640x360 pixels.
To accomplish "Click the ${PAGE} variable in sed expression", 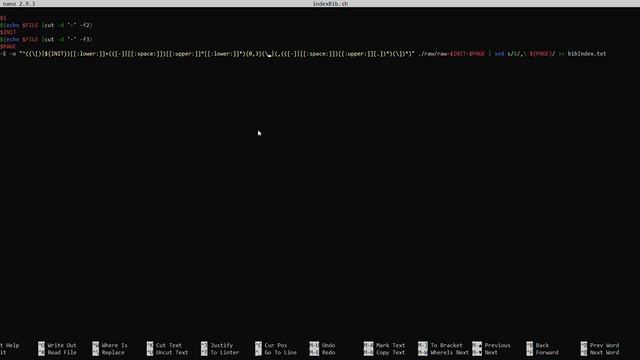I will [540, 54].
